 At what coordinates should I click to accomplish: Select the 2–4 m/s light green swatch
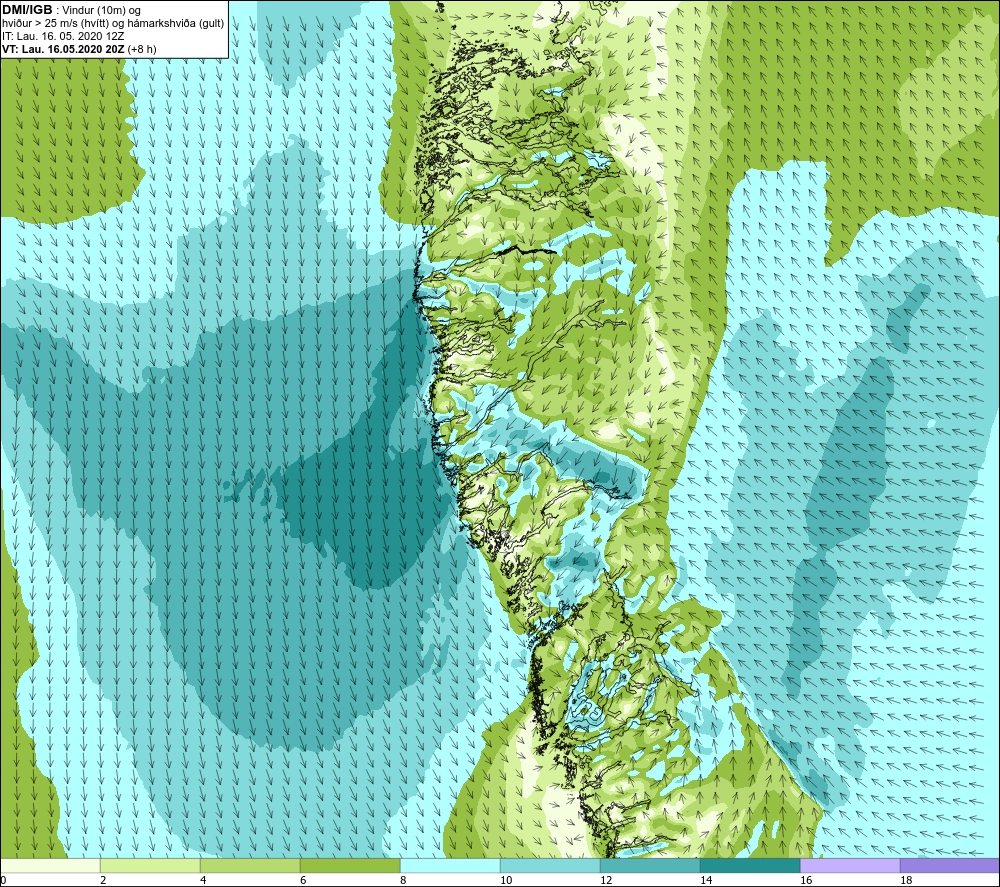(150, 865)
